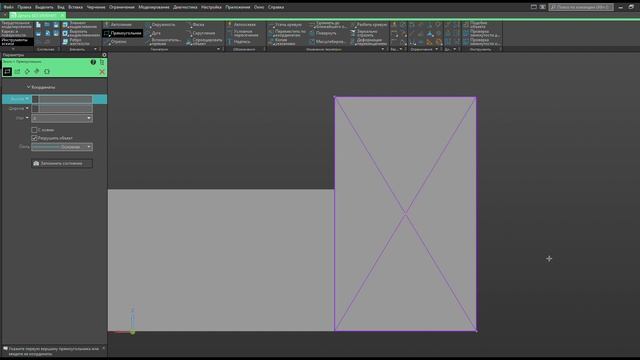Toggle the 'С осями' checkbox

click(x=34, y=130)
